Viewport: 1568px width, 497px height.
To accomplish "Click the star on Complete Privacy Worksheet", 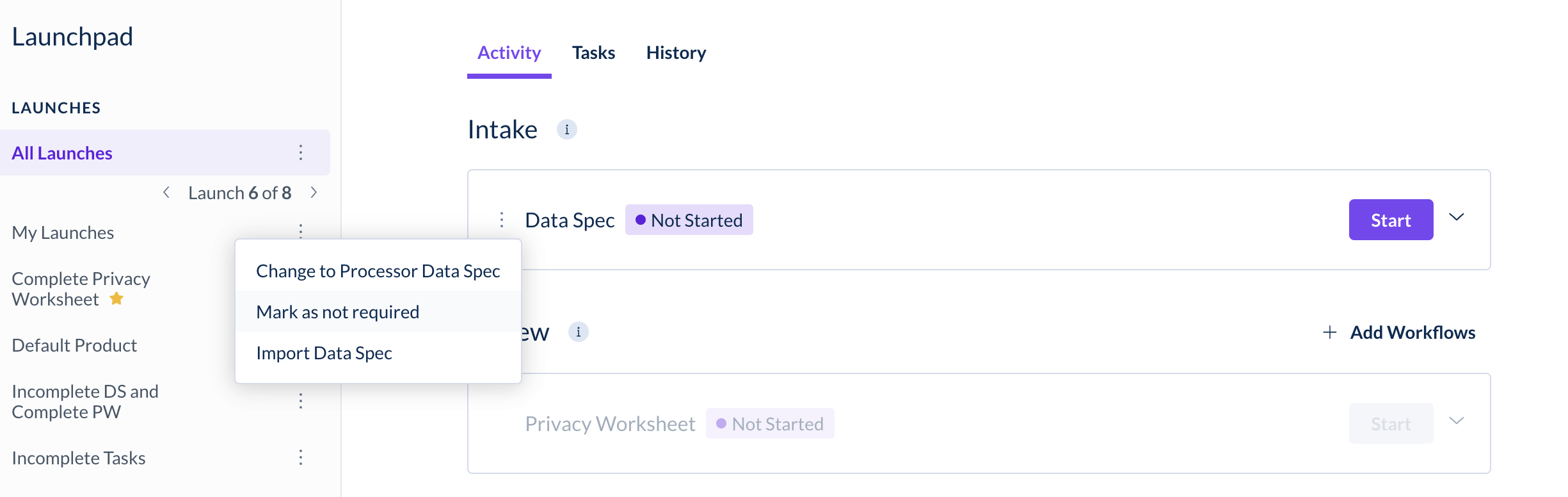I will (x=116, y=298).
